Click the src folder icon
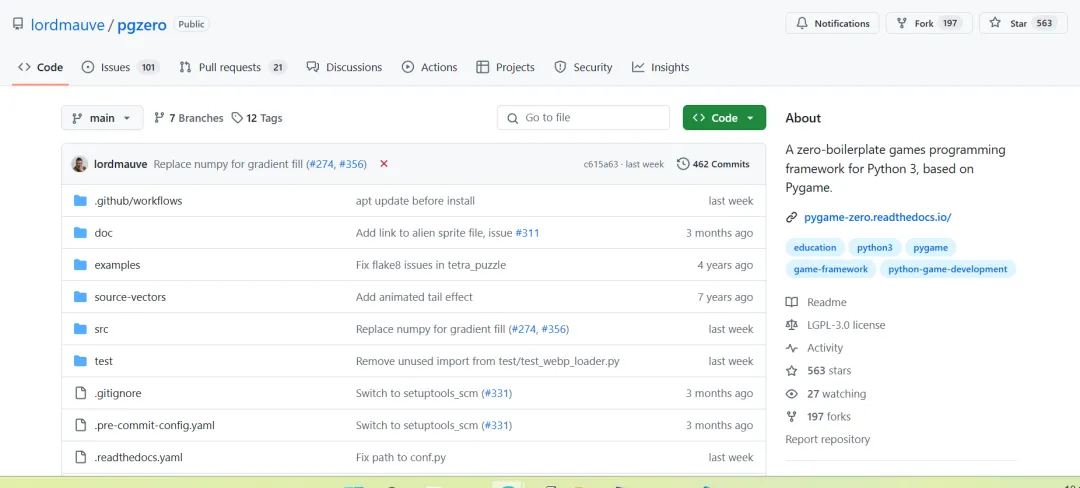1080x488 pixels. (81, 329)
